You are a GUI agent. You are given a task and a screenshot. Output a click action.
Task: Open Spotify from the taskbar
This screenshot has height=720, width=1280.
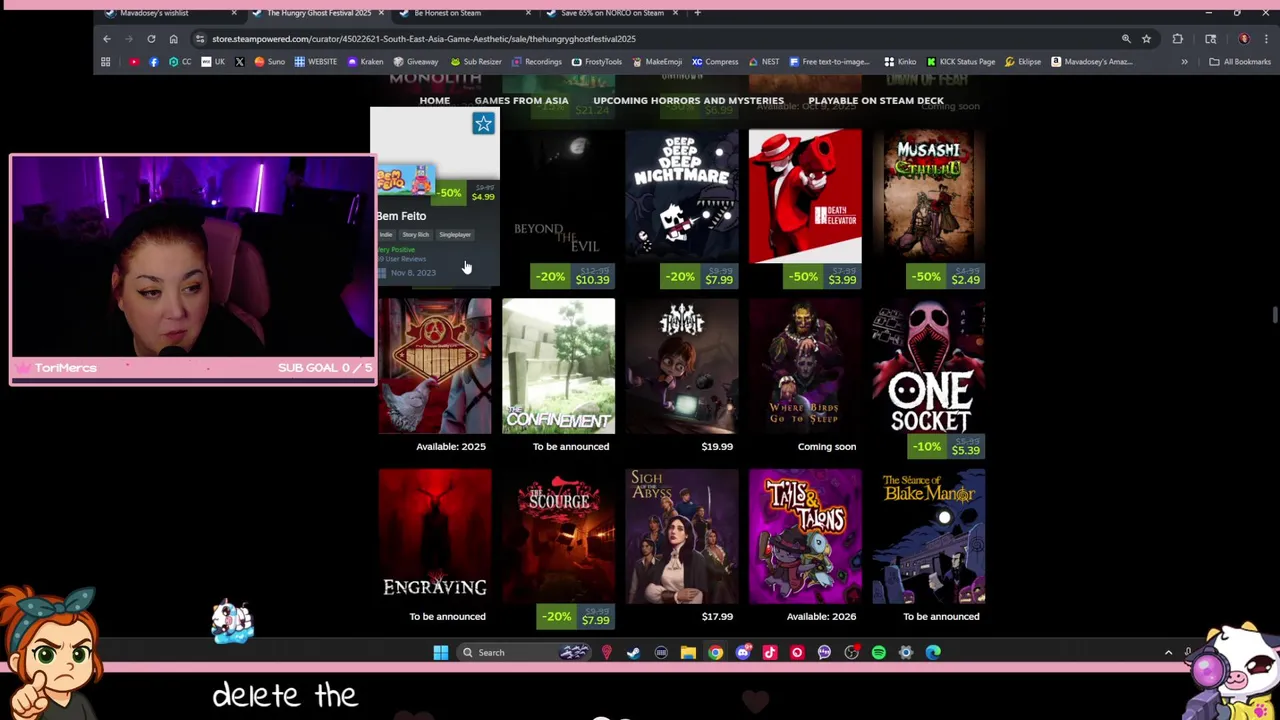[x=878, y=653]
